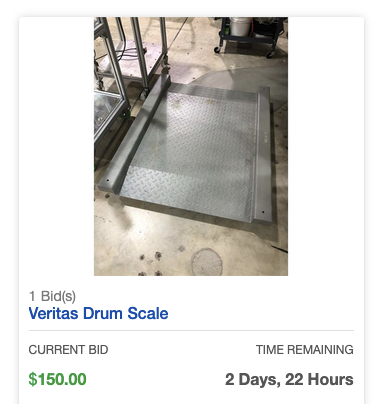Click the dark floor stains in photo
Image resolution: width=380 pixels, height=404 pixels.
pyautogui.click(x=152, y=263)
